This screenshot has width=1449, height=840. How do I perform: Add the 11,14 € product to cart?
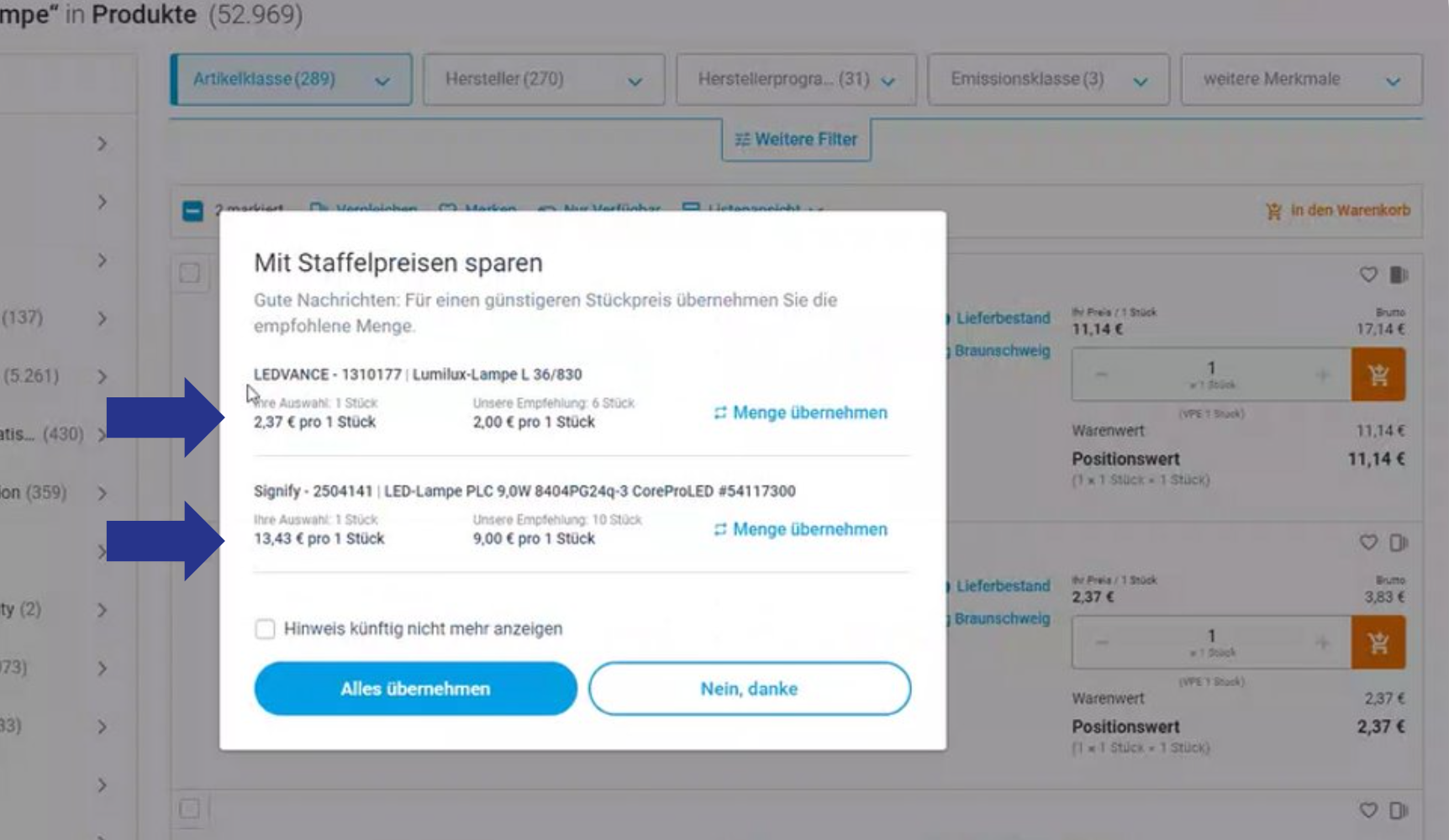(x=1378, y=375)
